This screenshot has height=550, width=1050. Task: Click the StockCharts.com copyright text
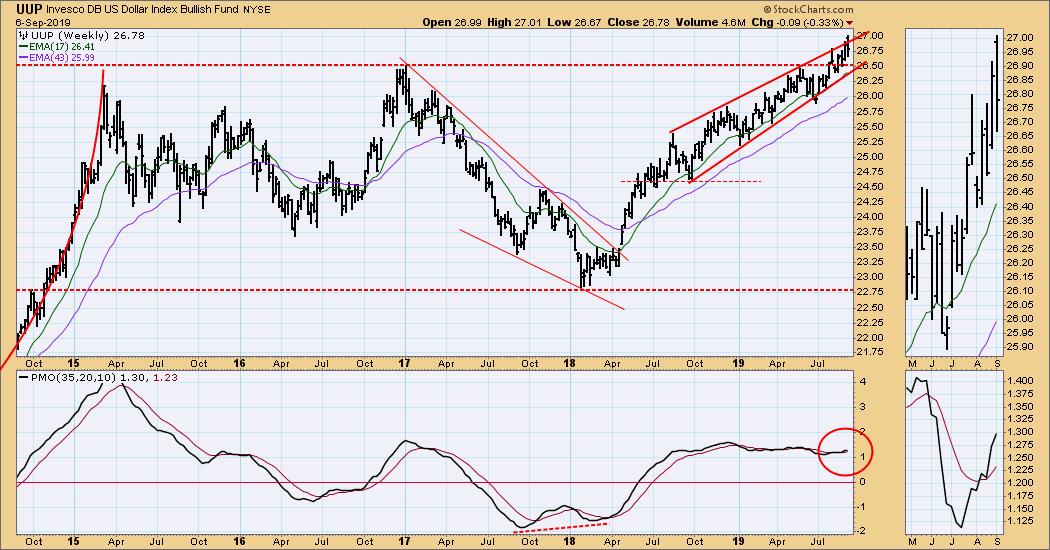click(x=809, y=9)
